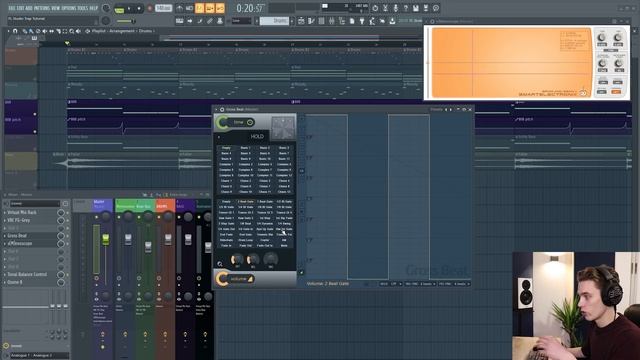Click orange button in oscilloscope plugin controls
This screenshot has width=640, height=360.
616,92
